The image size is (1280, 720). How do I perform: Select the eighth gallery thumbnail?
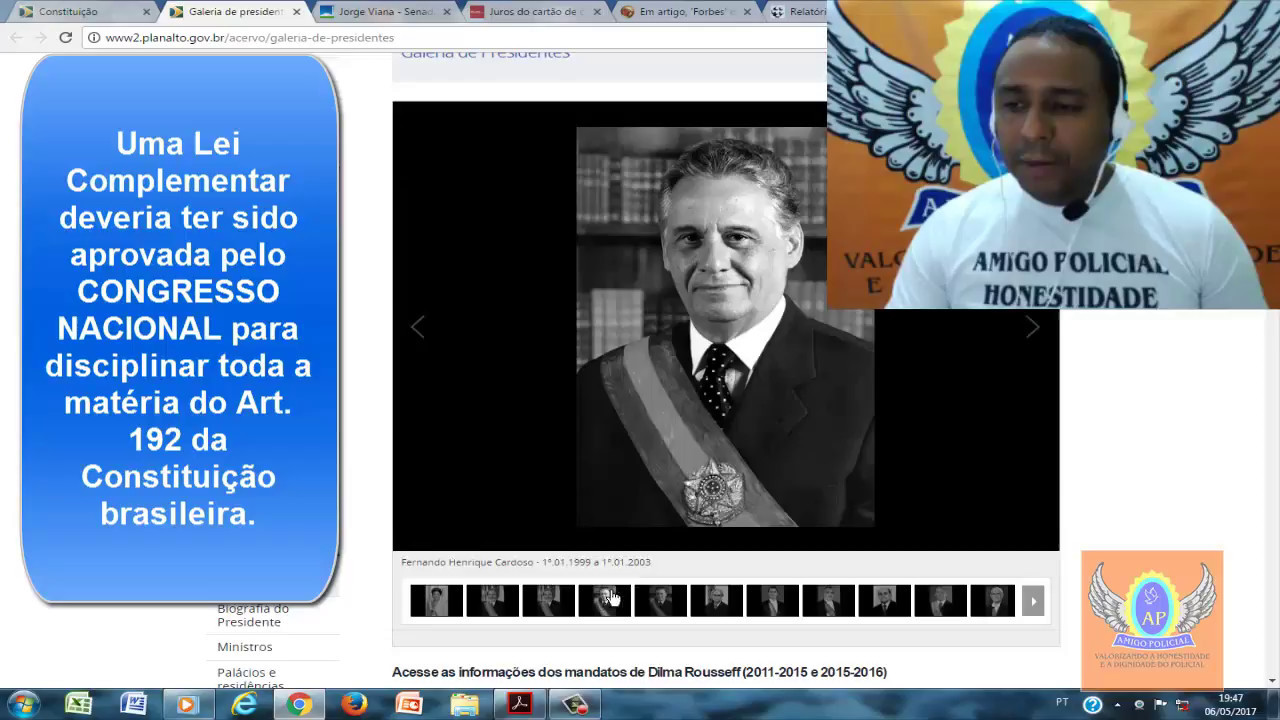(828, 601)
